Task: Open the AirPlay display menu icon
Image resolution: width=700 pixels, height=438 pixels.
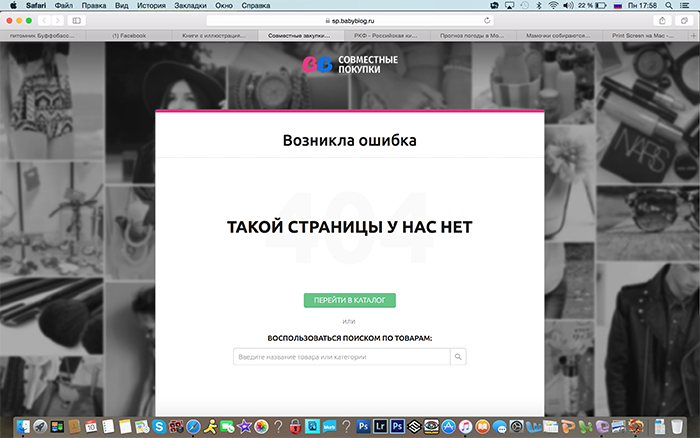Action: [509, 5]
